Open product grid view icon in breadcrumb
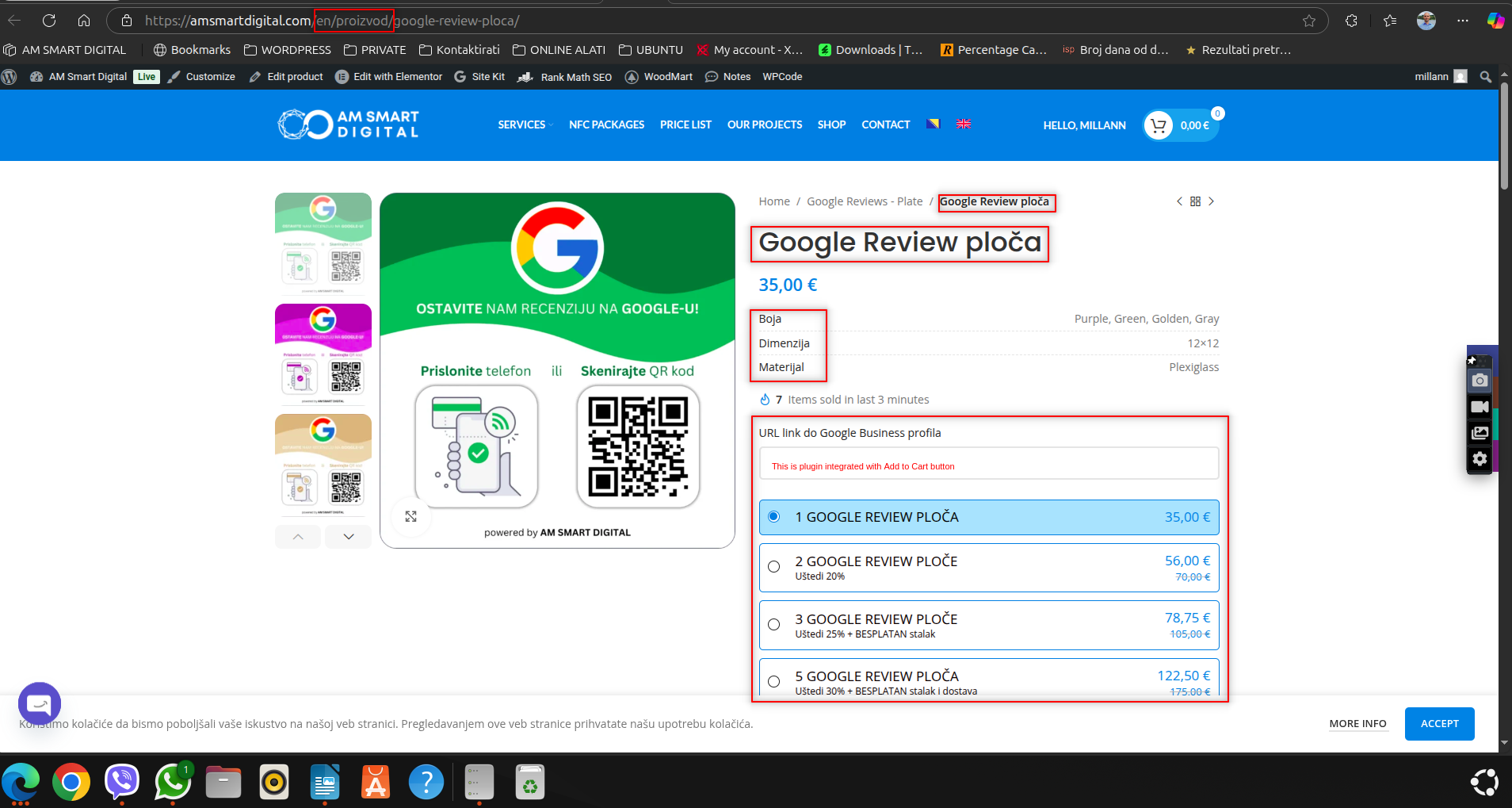This screenshot has height=808, width=1512. [1195, 201]
